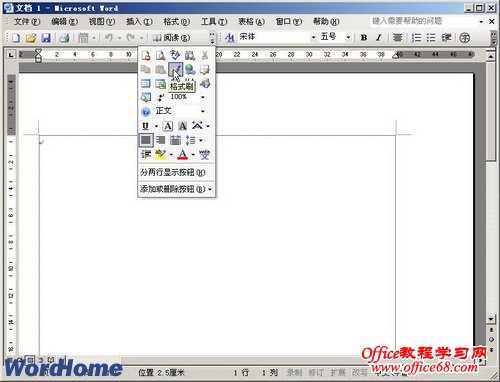Create a new blank document
The height and width of the screenshot is (382, 500).
(16, 38)
